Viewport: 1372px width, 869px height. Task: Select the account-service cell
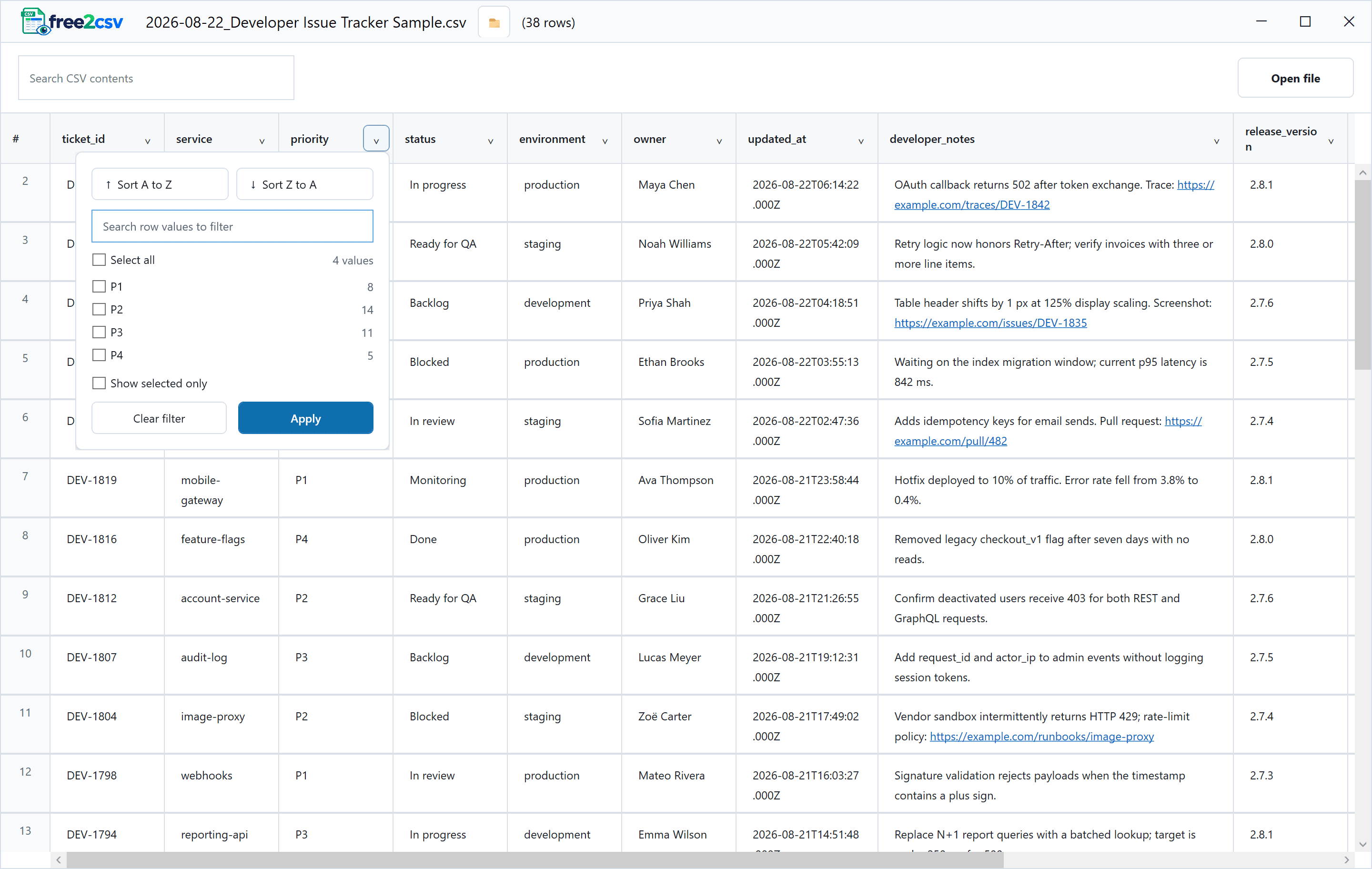[x=222, y=607]
